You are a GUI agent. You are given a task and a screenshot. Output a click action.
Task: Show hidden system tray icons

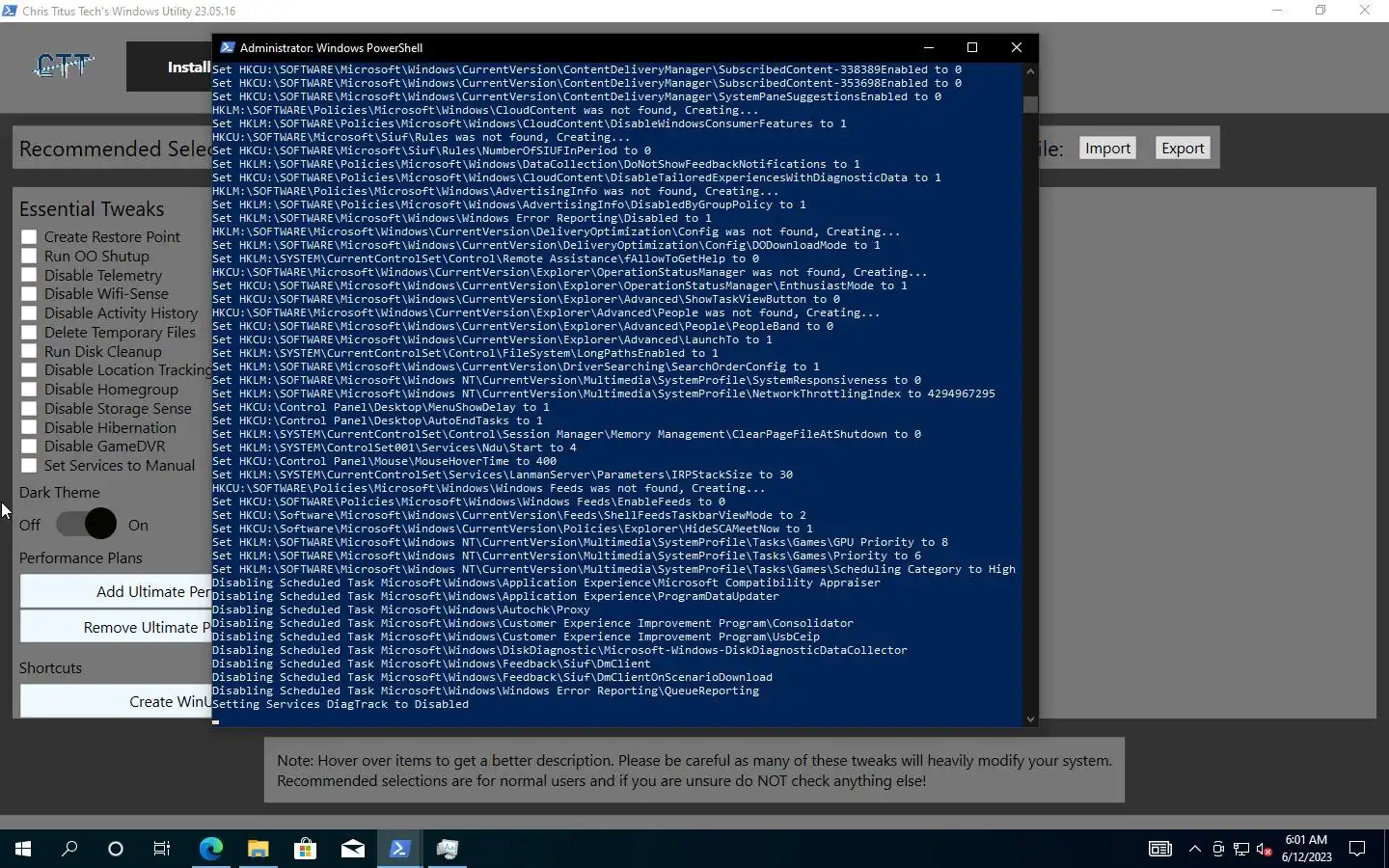[1195, 849]
